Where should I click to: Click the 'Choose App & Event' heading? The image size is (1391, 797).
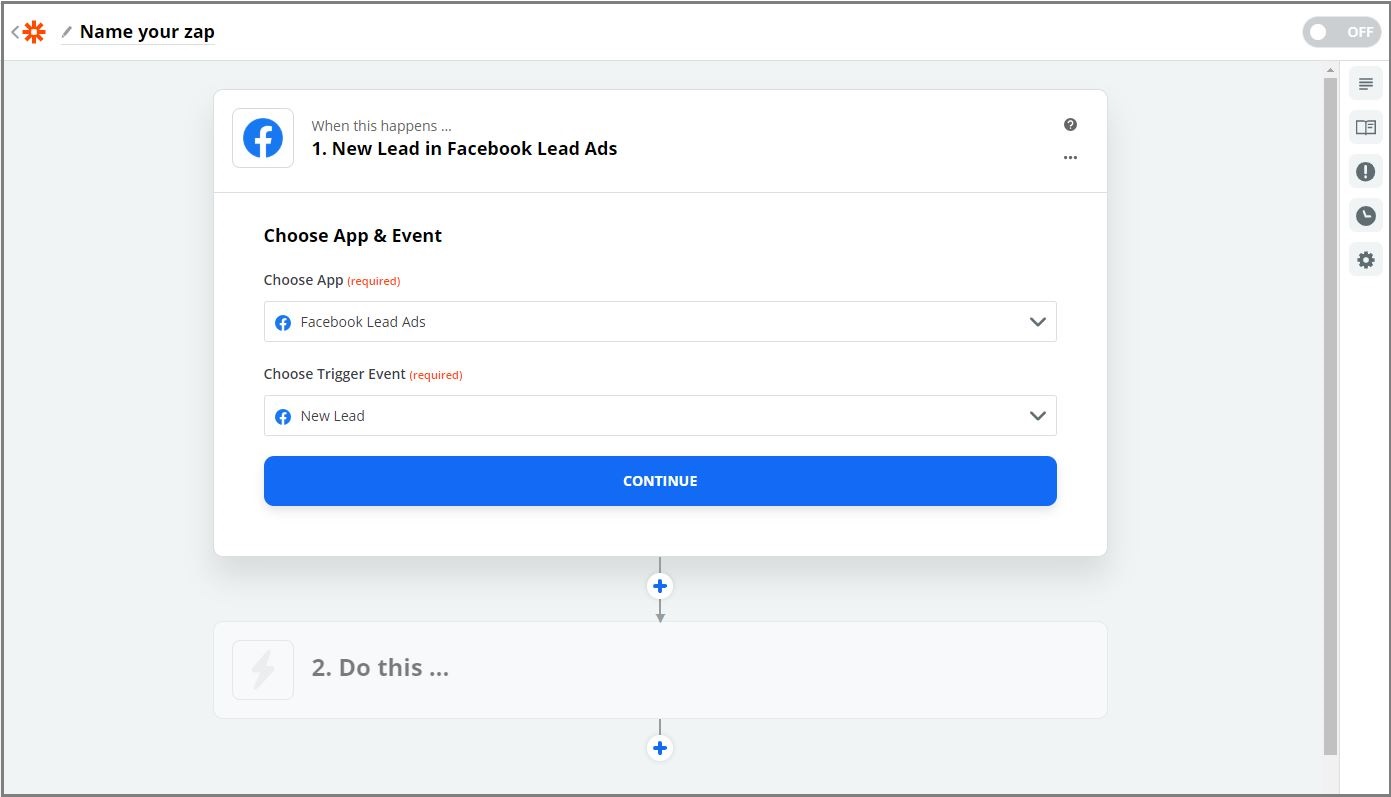pyautogui.click(x=352, y=236)
